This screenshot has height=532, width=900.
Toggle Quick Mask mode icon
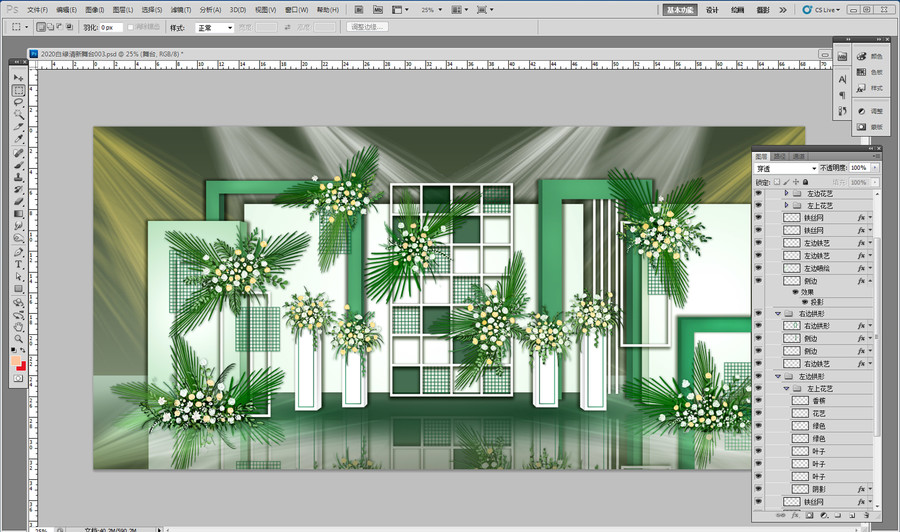point(18,379)
